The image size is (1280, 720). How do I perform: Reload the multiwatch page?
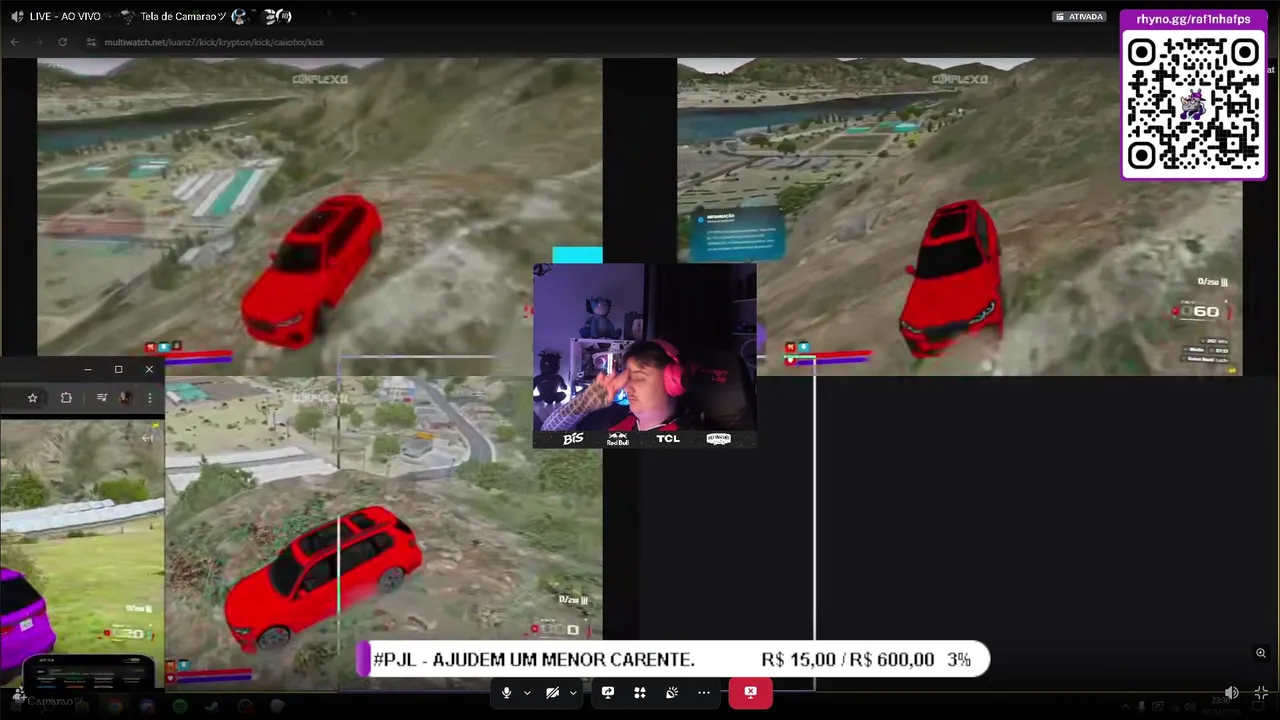tap(62, 42)
